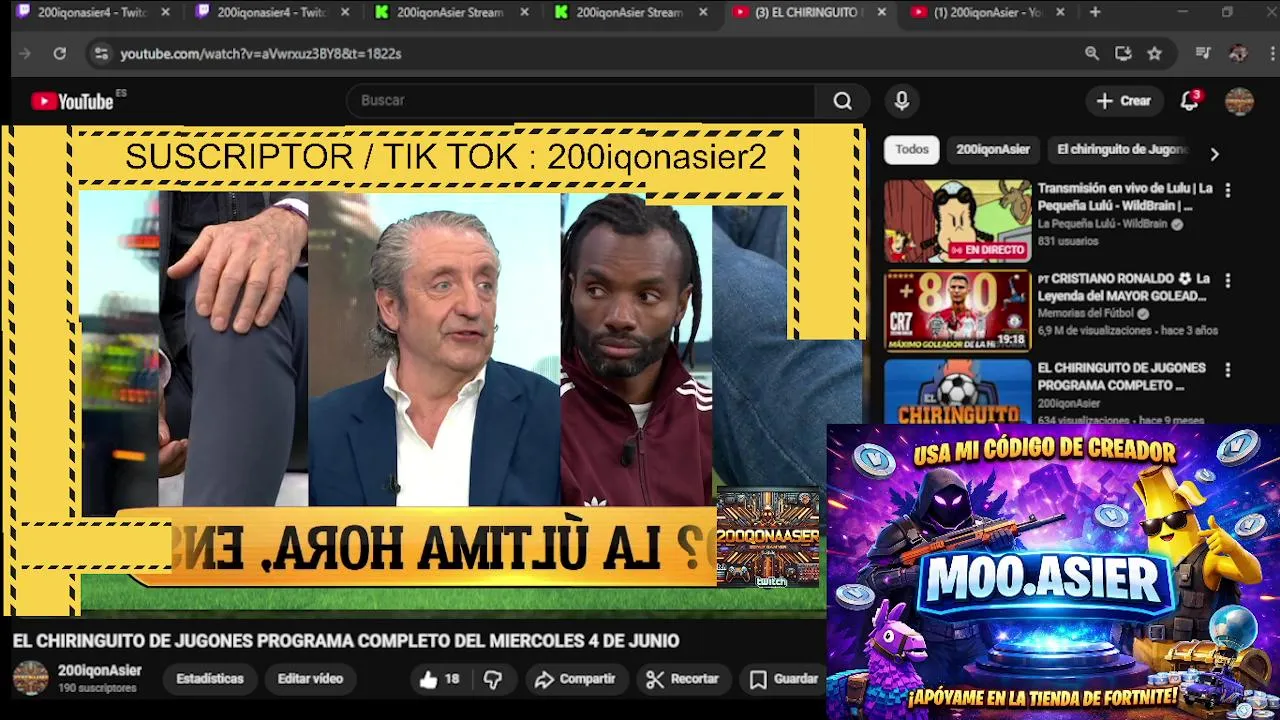Run search with the magnifier button
Image resolution: width=1280 pixels, height=720 pixels.
[x=843, y=101]
